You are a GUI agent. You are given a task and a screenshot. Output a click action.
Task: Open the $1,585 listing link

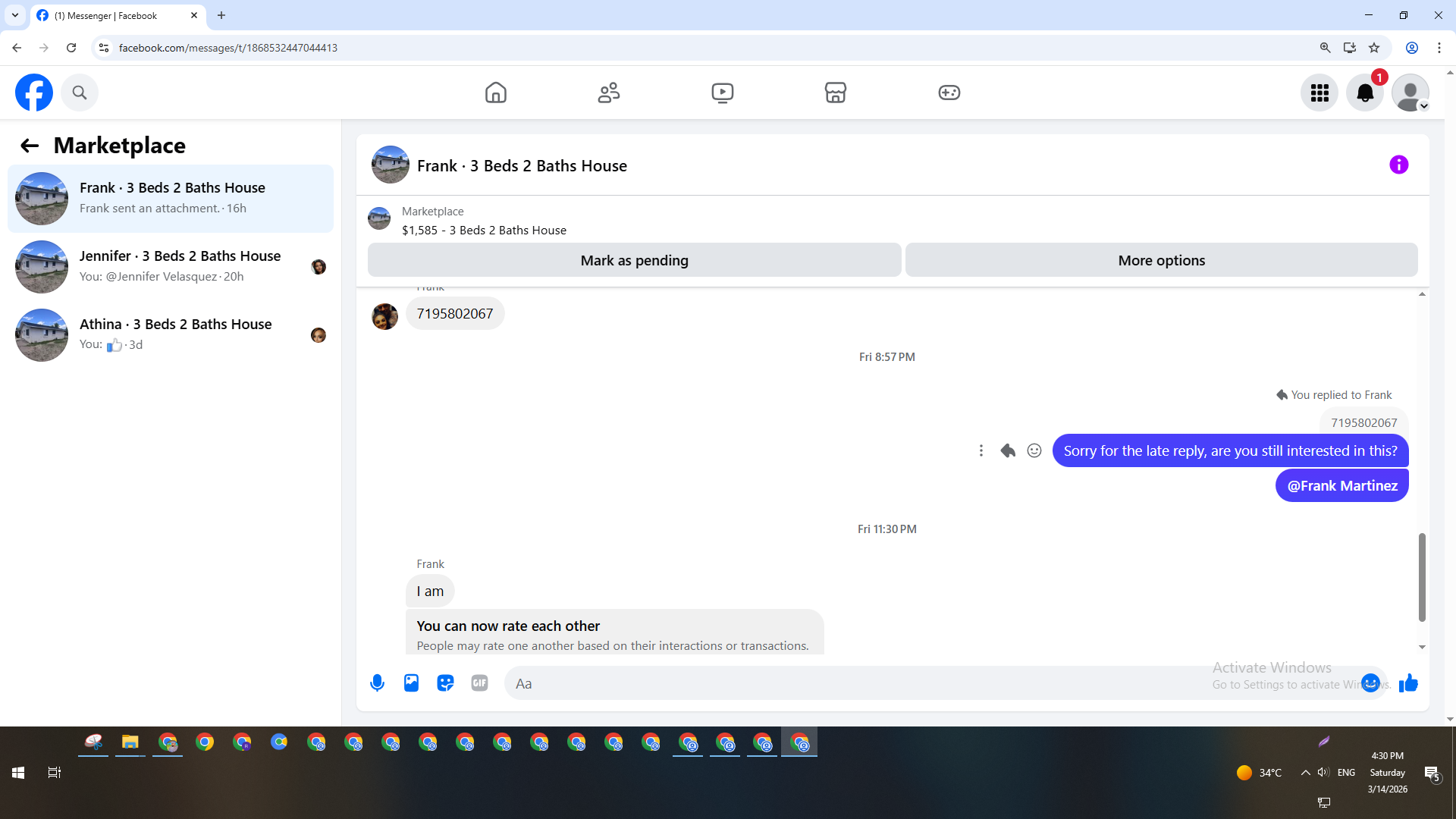coord(484,231)
